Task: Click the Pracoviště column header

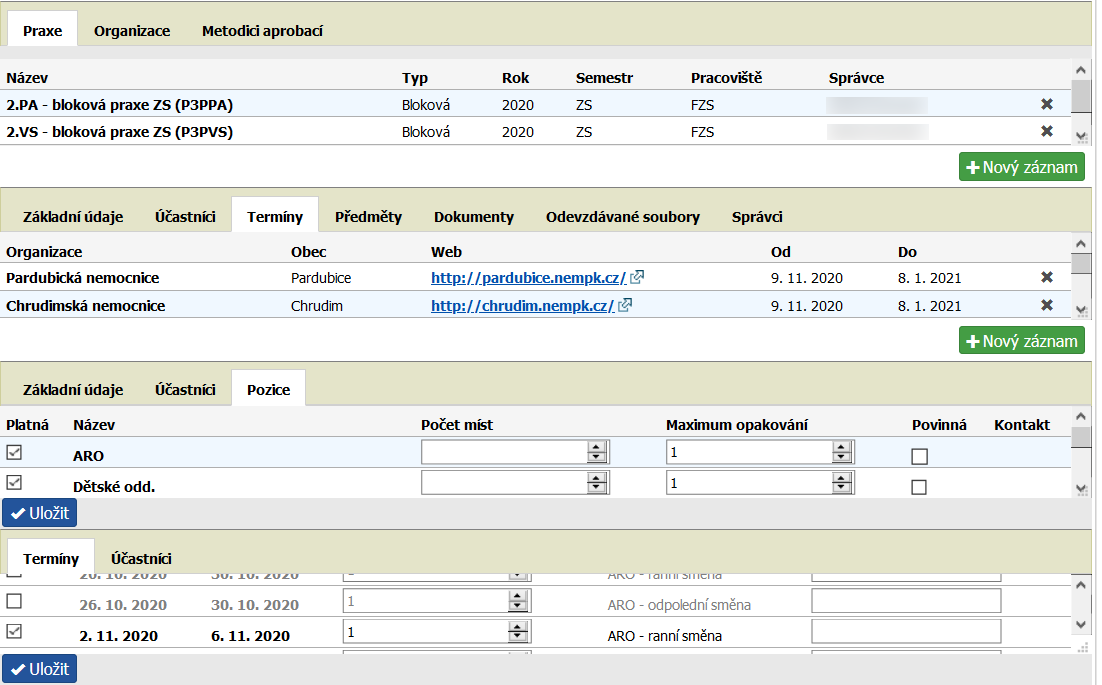Action: point(726,78)
